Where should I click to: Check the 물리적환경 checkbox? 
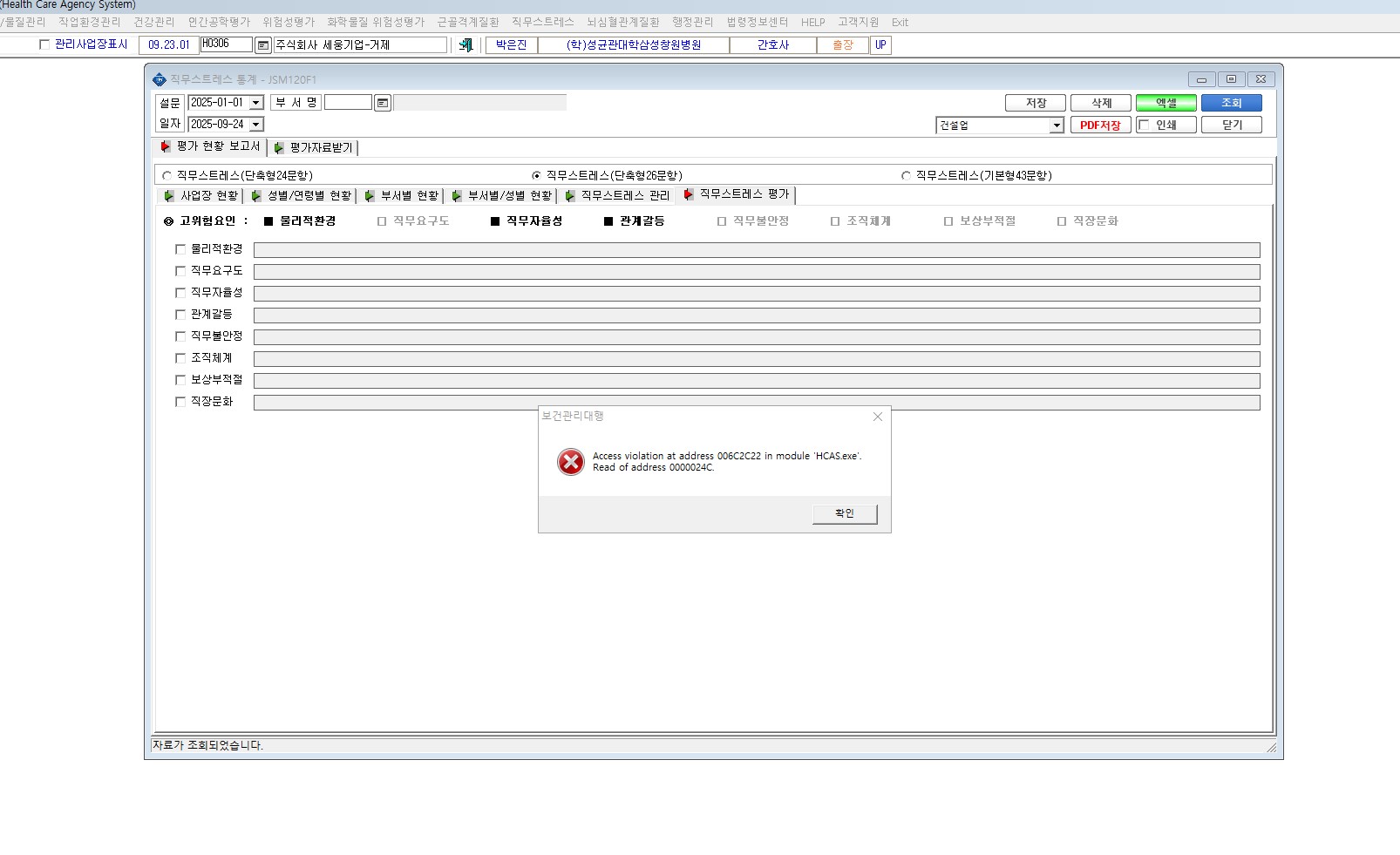click(x=180, y=249)
